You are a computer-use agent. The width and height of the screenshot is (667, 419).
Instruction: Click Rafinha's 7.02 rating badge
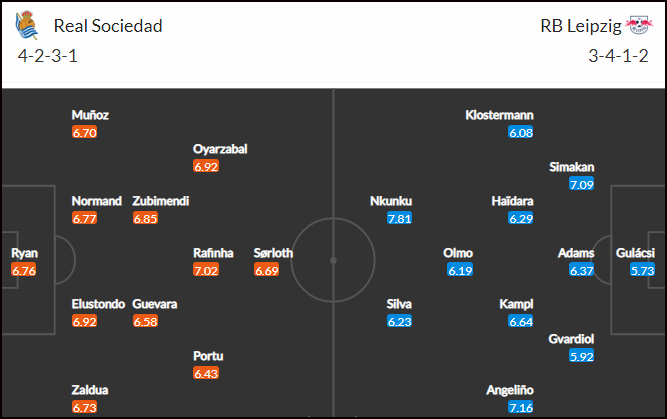(x=206, y=270)
